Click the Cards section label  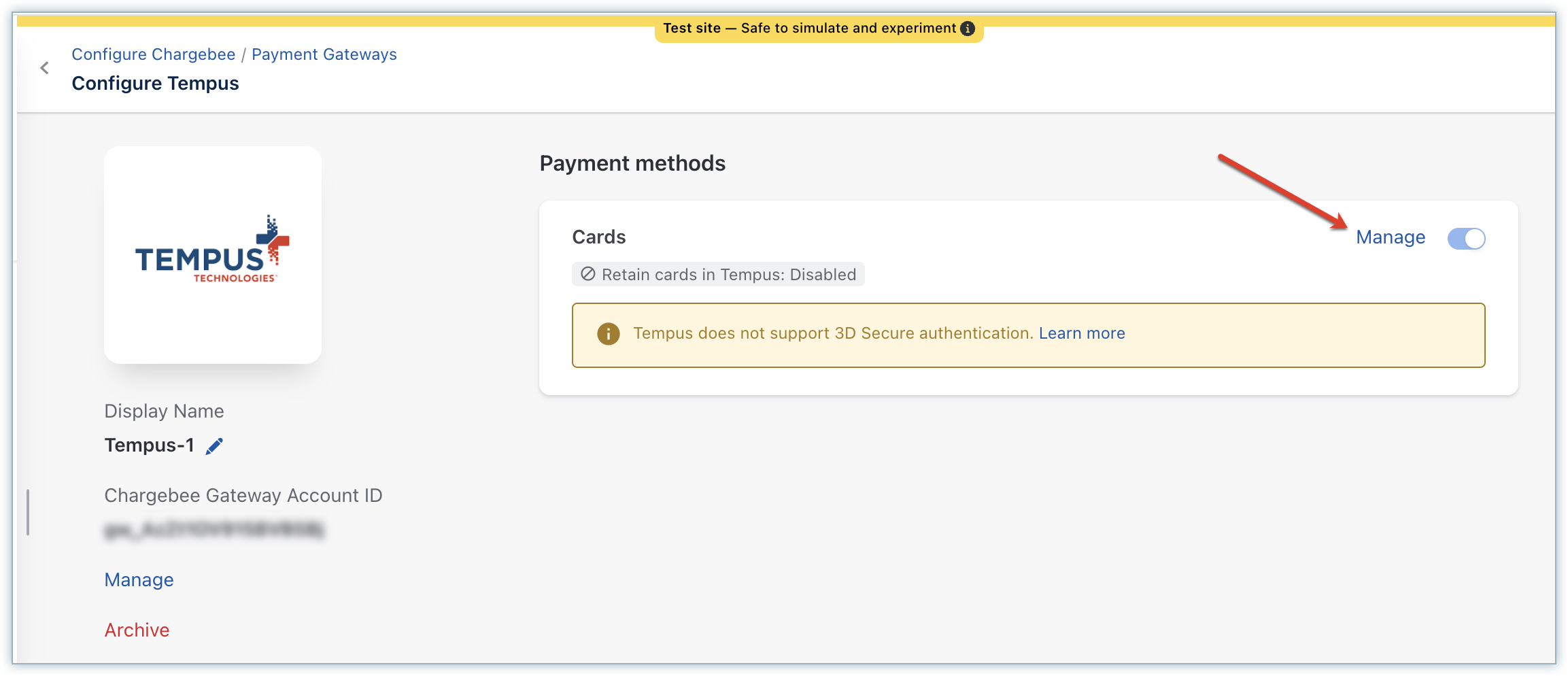point(598,237)
